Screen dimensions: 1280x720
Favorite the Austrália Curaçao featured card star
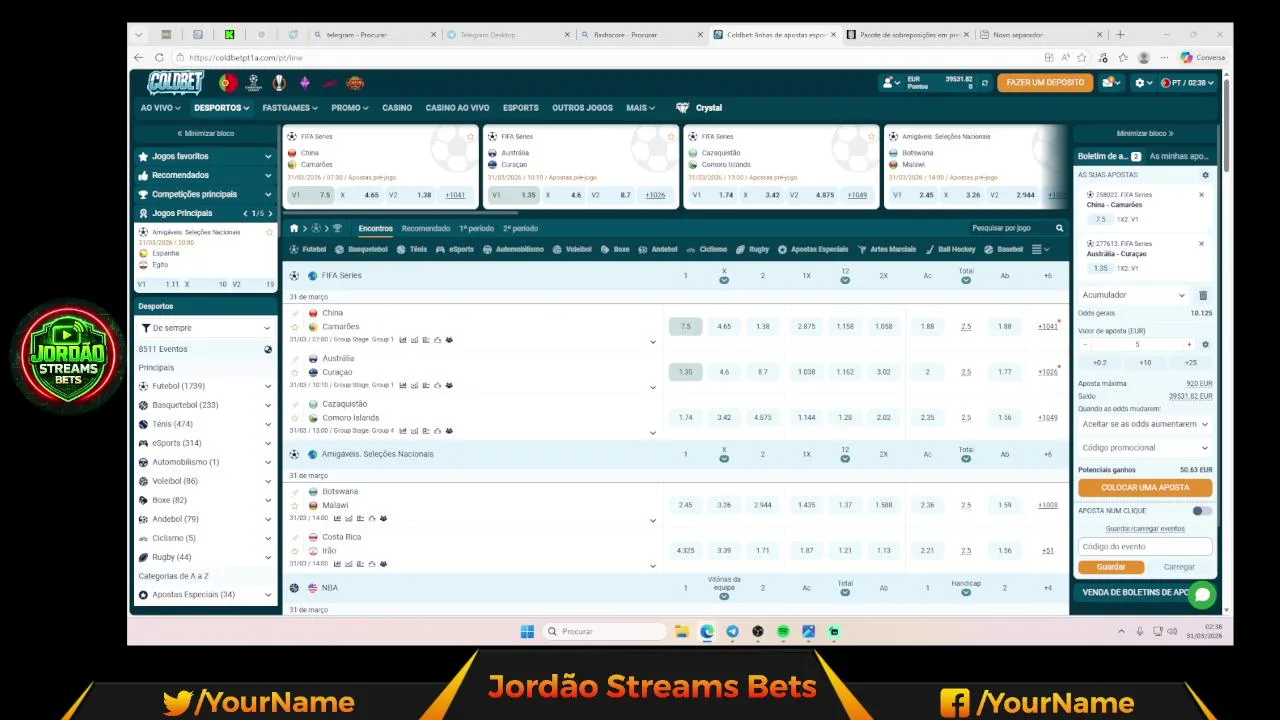pyautogui.click(x=670, y=136)
